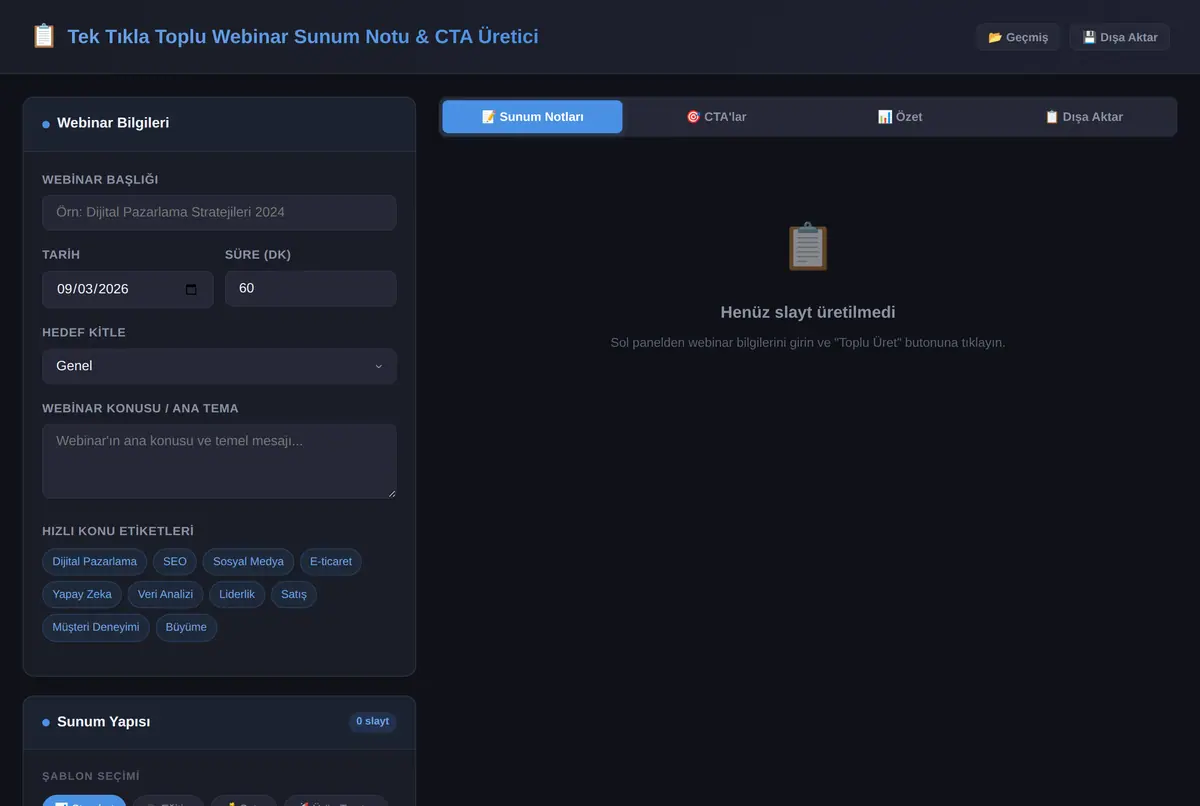Click the app title Tek Tıkla Toplu Webinar
The image size is (1200, 806).
303,37
